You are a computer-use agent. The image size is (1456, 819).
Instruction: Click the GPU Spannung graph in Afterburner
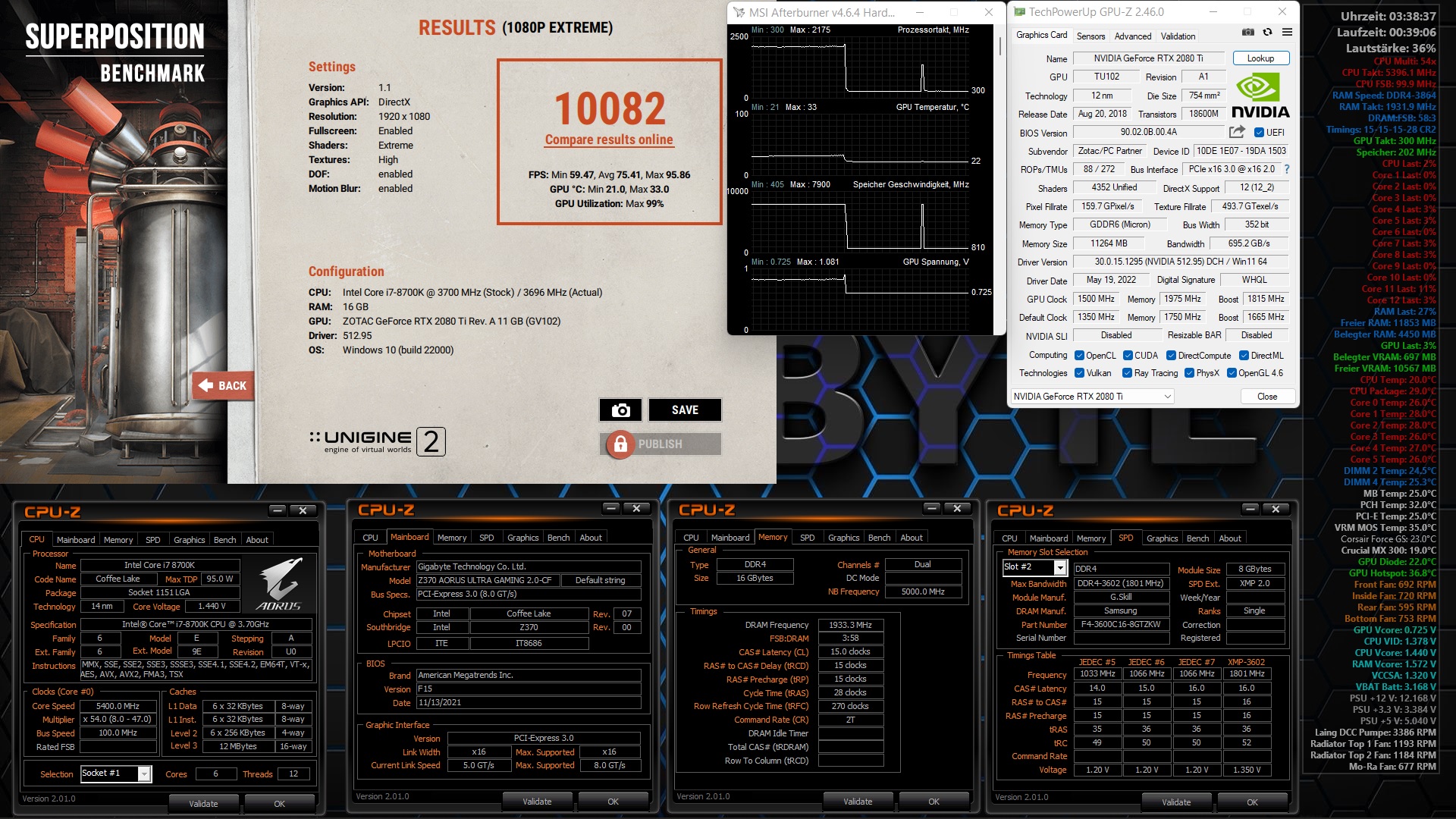[860, 297]
